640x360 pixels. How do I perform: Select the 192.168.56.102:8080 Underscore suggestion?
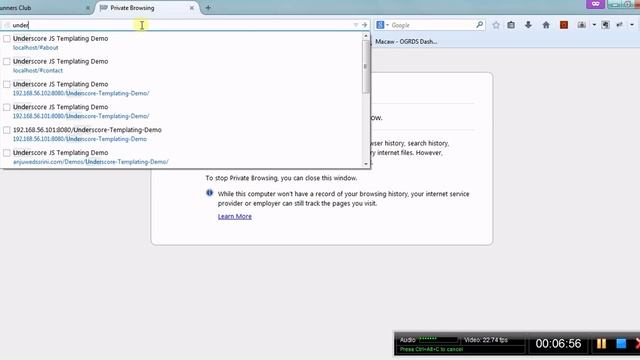182,89
